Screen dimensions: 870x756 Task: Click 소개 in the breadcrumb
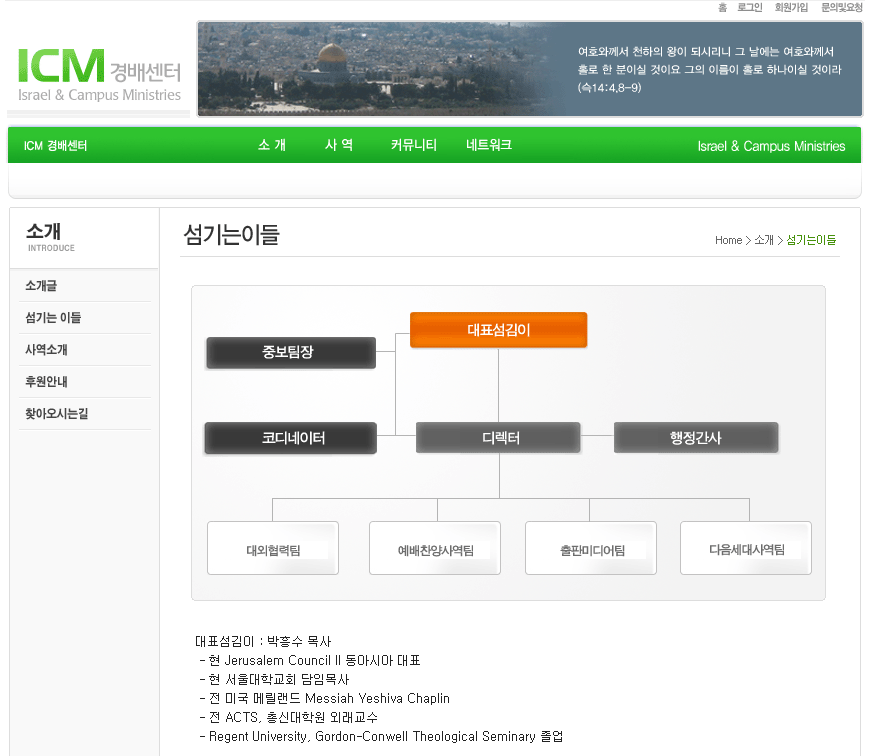(x=764, y=240)
